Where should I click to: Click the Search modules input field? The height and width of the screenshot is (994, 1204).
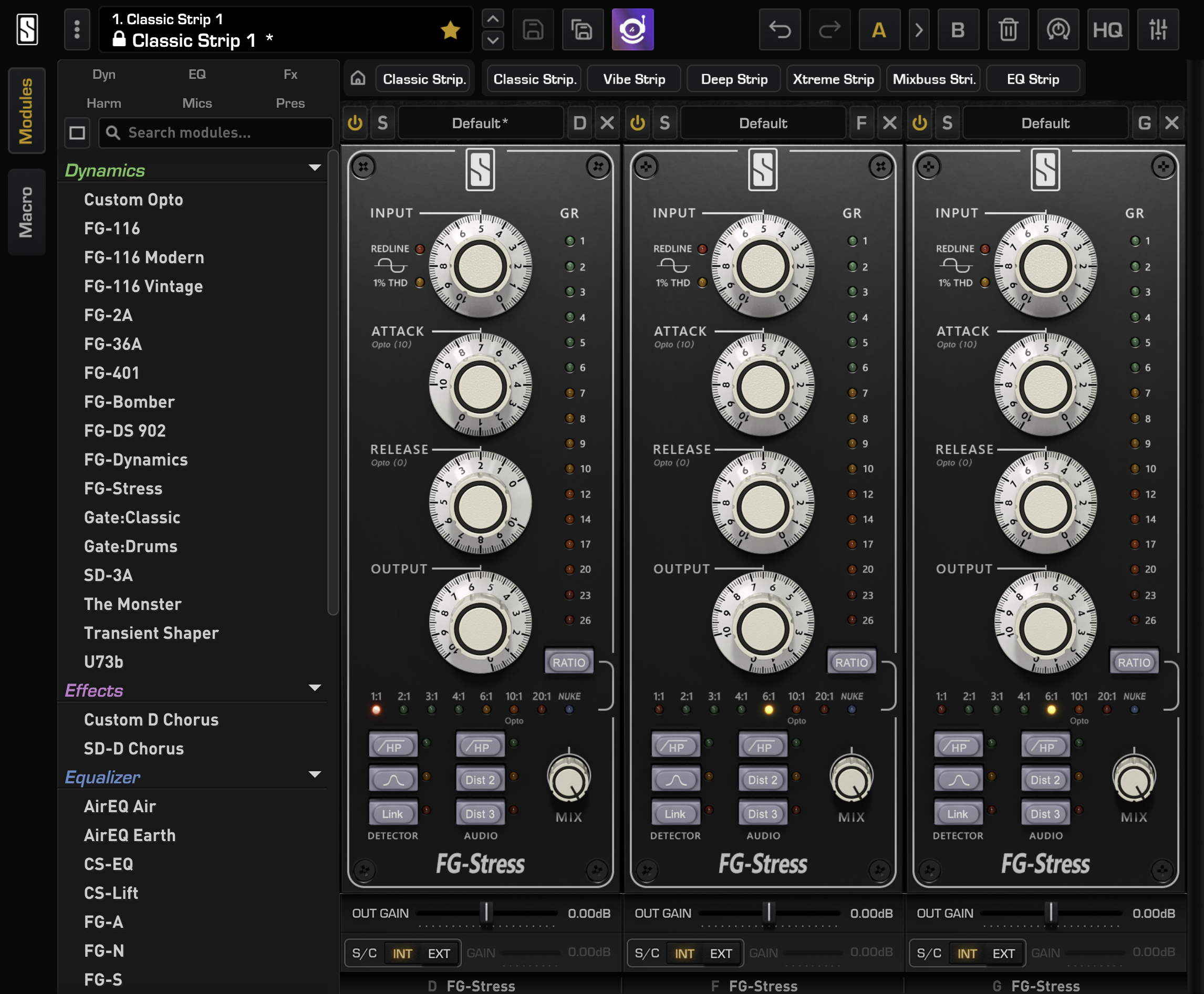[216, 133]
